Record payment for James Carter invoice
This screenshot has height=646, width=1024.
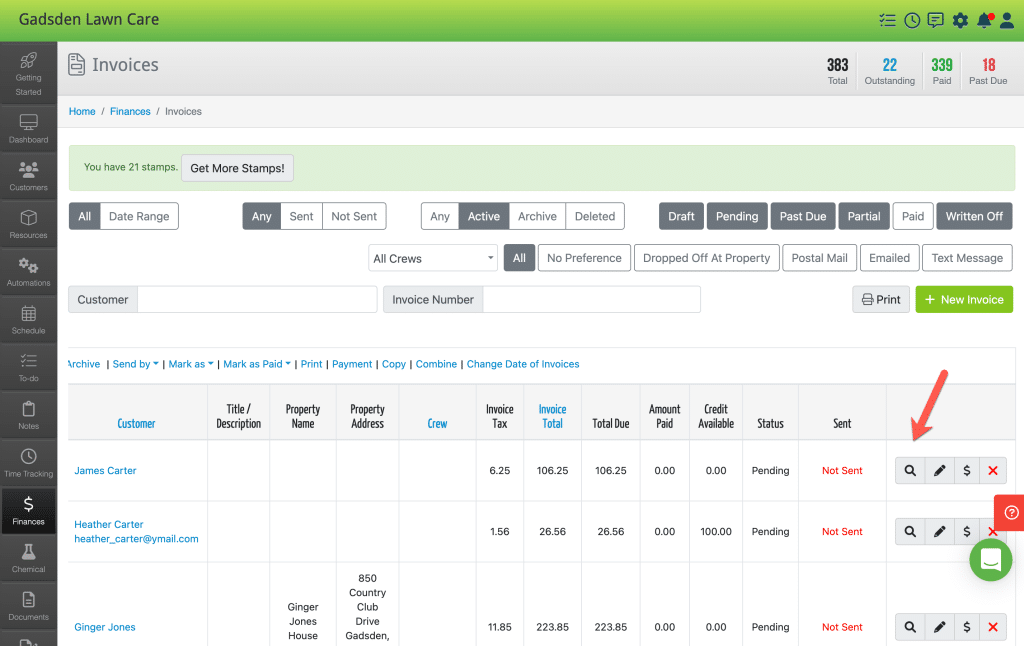[967, 470]
